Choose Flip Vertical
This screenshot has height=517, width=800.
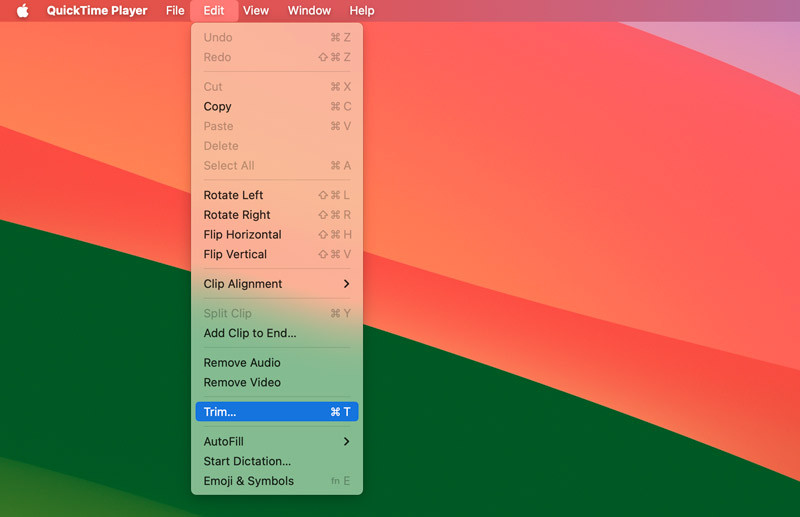click(277, 254)
